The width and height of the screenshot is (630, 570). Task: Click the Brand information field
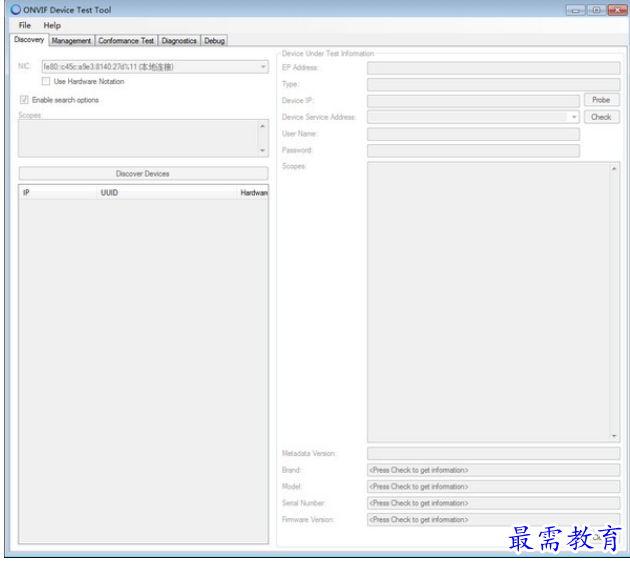tap(493, 470)
